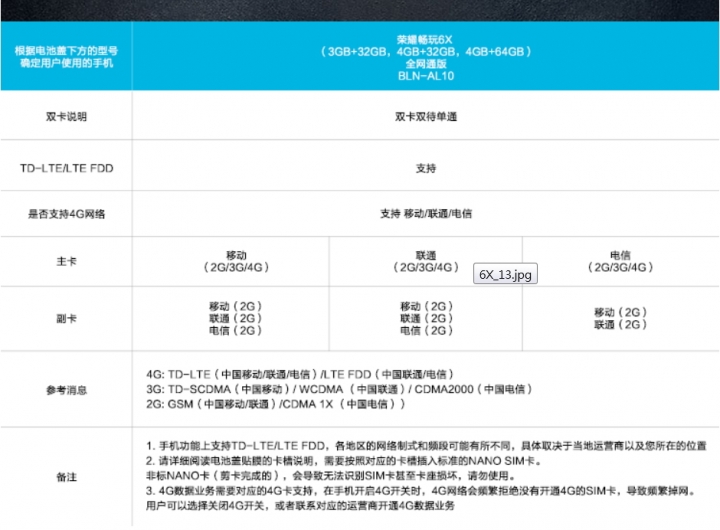This screenshot has height=530, width=720.
Task: Click the 是否支持4G网络 row label
Action: pyautogui.click(x=67, y=214)
